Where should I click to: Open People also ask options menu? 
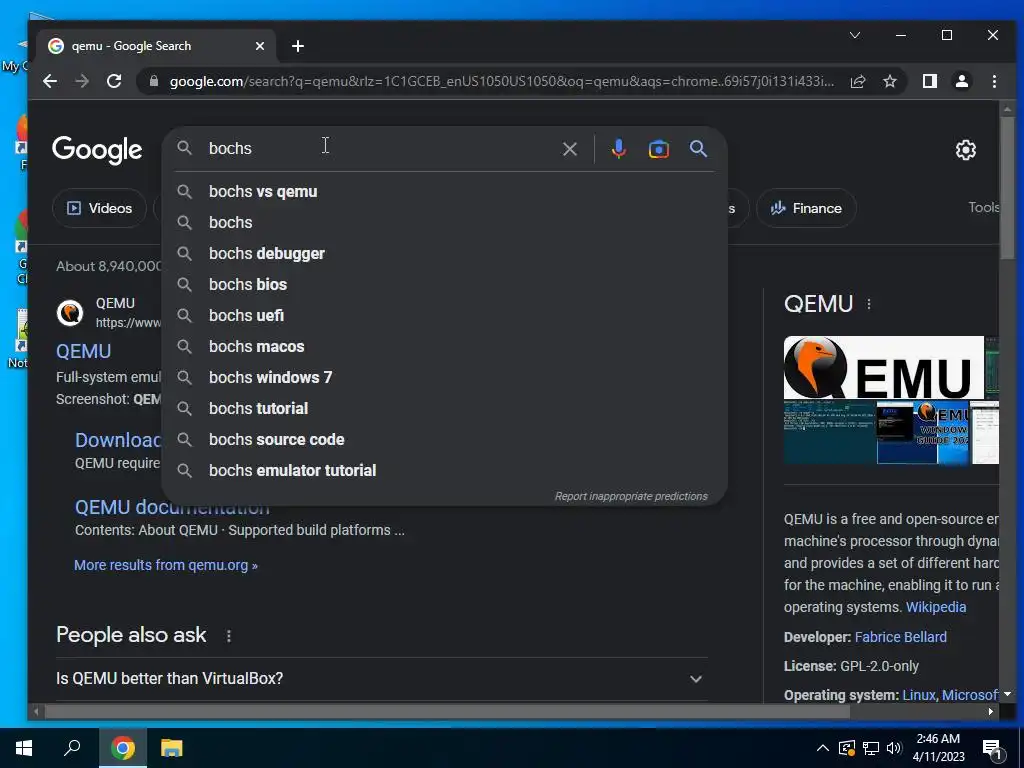point(229,636)
